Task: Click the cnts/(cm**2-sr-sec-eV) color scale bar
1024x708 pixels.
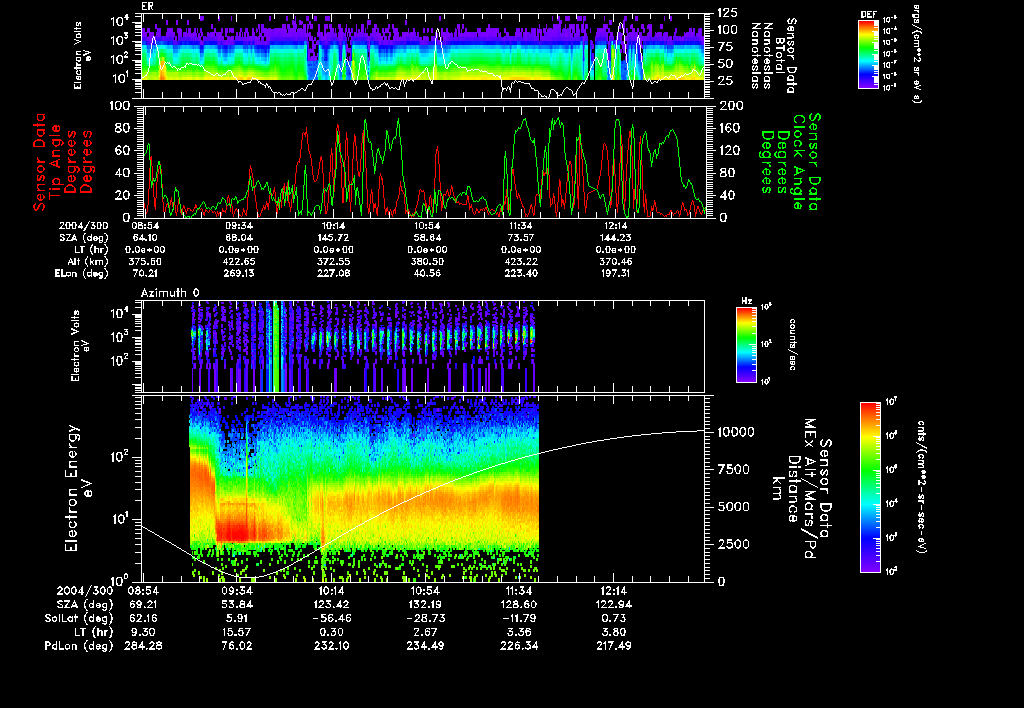Action: 870,488
